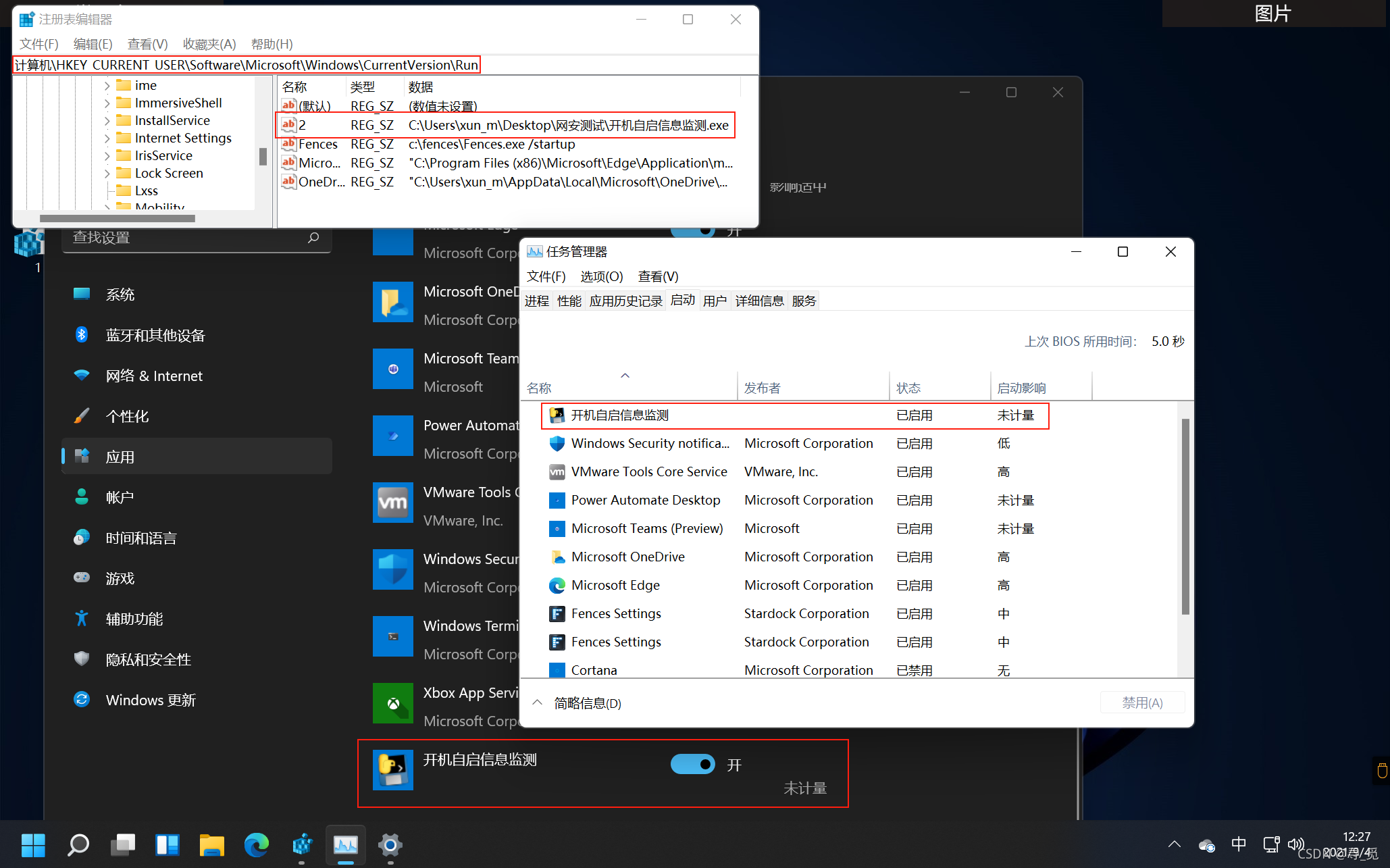Open the 收藏夹 menu in registry editor
This screenshot has width=1390, height=868.
[209, 45]
